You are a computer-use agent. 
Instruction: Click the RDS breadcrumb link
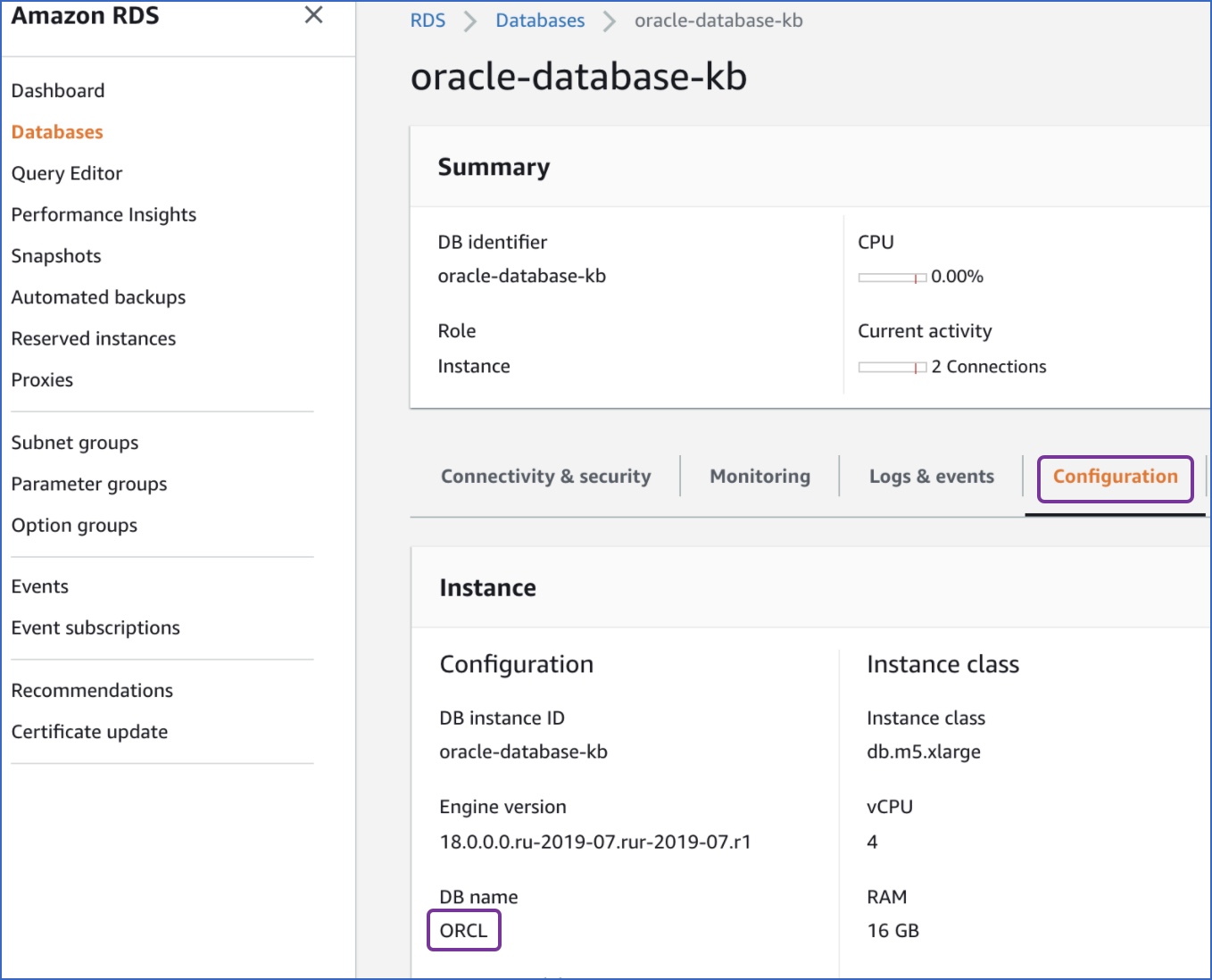(428, 21)
